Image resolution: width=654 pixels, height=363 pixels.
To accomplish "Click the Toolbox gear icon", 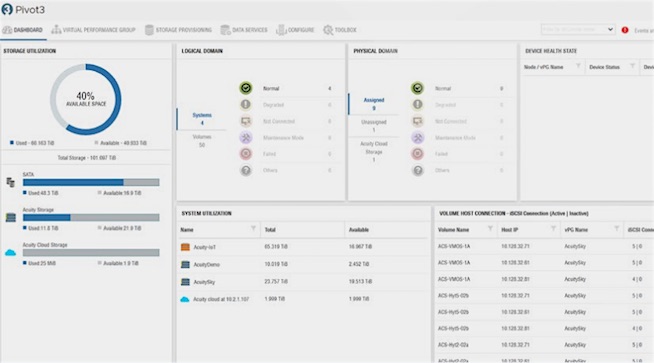I will coord(328,30).
